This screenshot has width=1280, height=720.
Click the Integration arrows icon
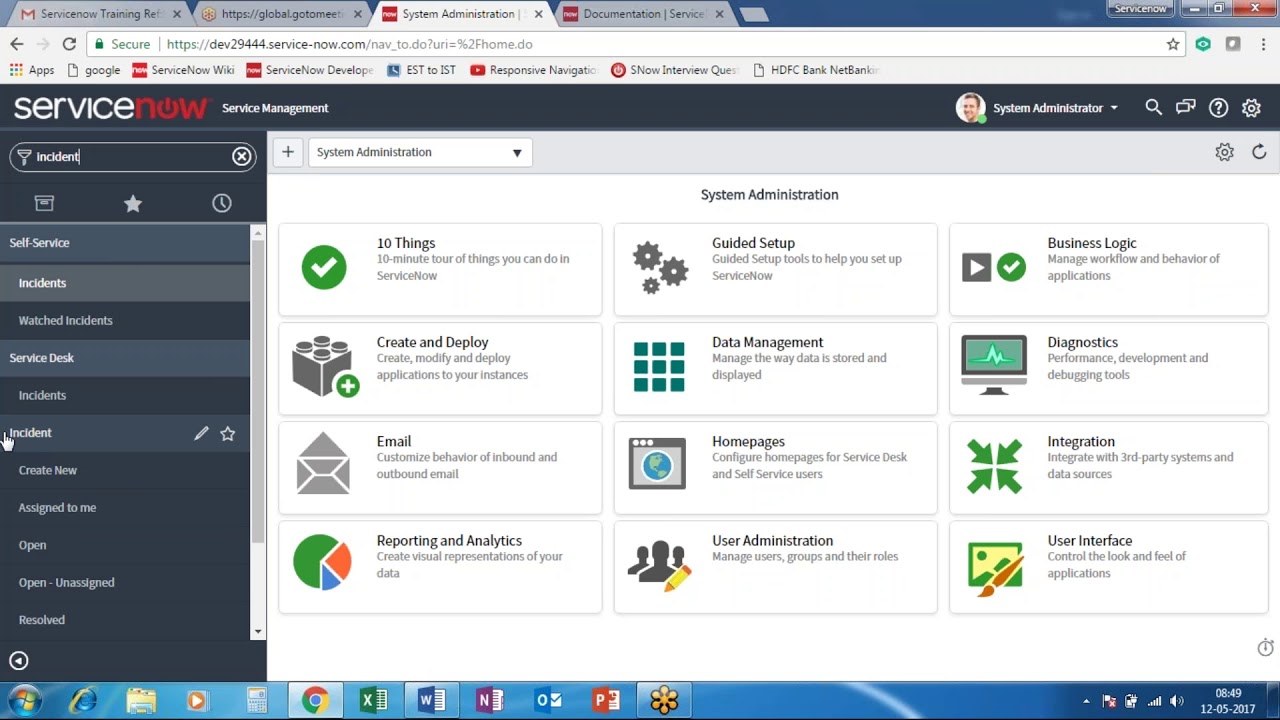coord(995,466)
